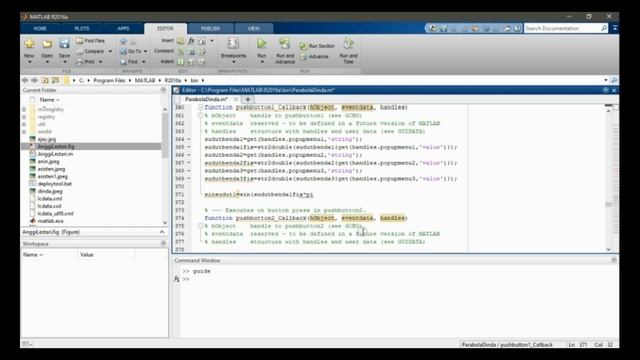Go back using the address bar arrow

[25, 80]
